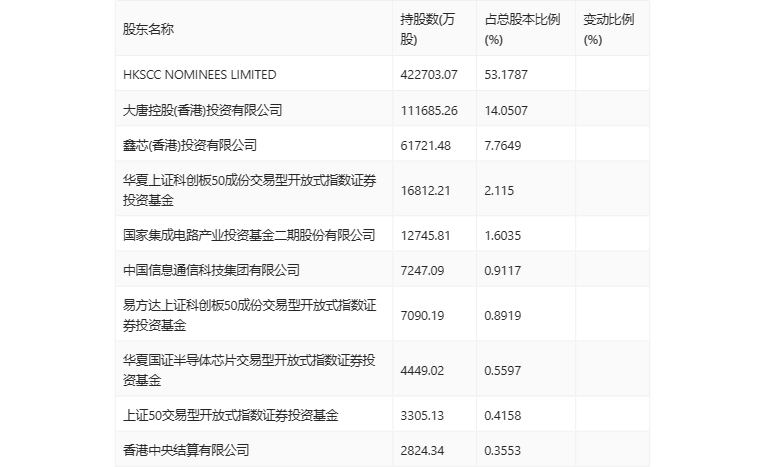Select HKSCC NOMINEES LIMITED shareholder name
Screen dimensions: 765x467
tap(200, 75)
